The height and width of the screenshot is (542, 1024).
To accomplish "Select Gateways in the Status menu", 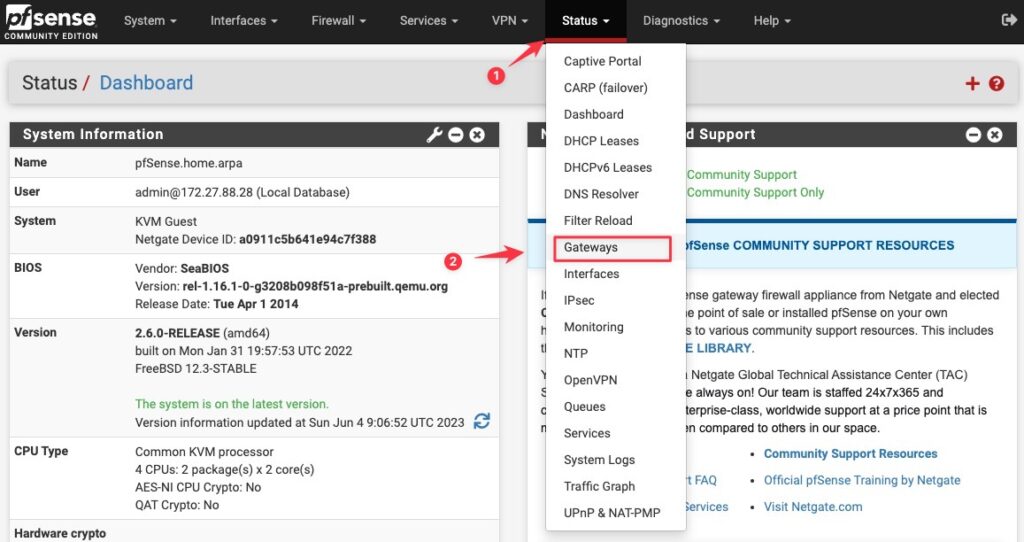I will pyautogui.click(x=616, y=247).
